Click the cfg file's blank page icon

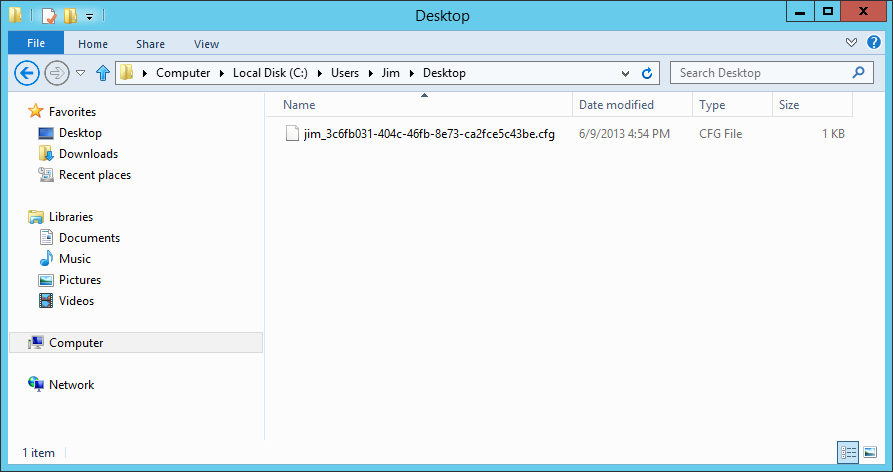[x=292, y=134]
